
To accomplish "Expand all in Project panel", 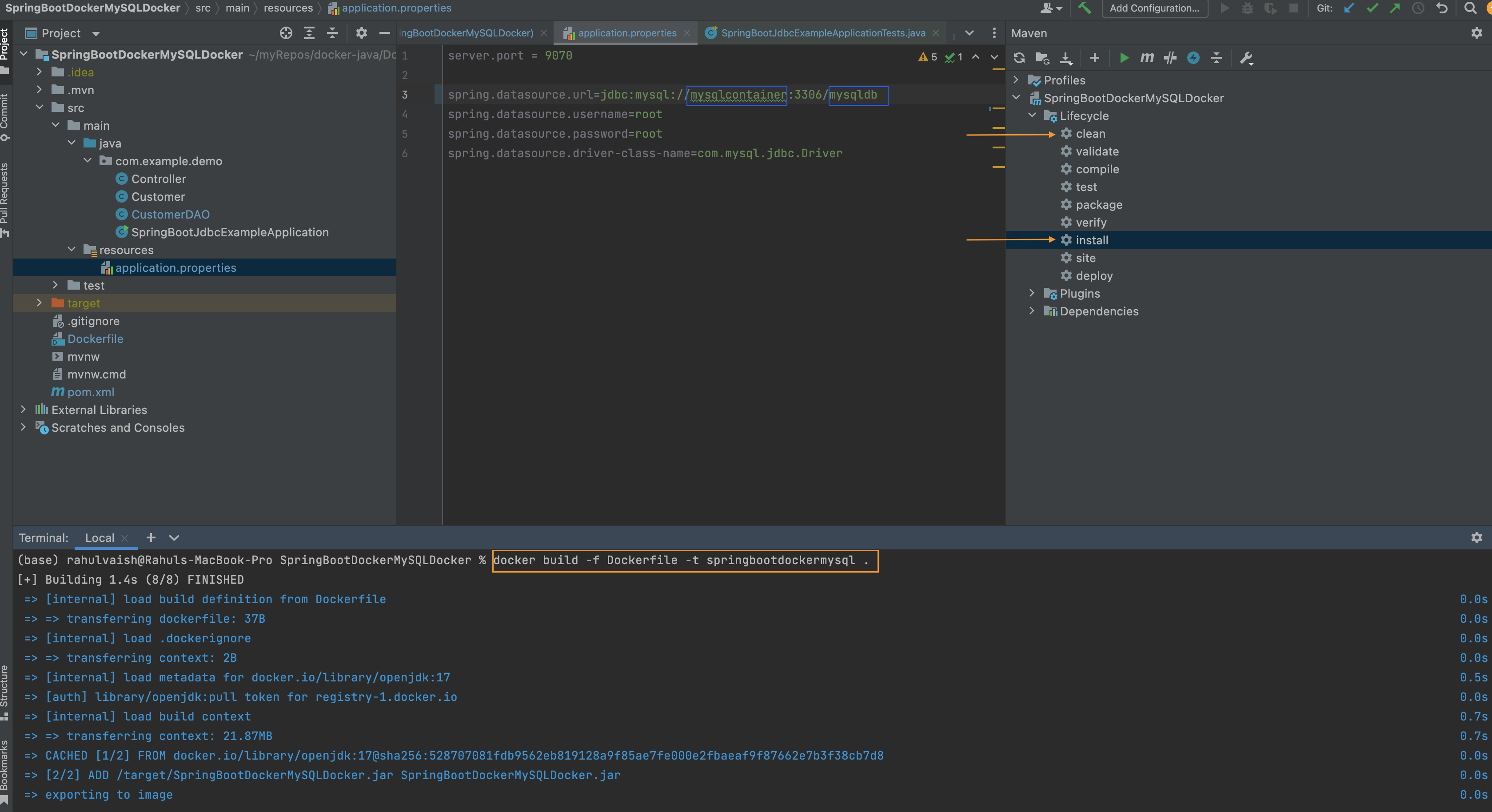I will [x=309, y=33].
